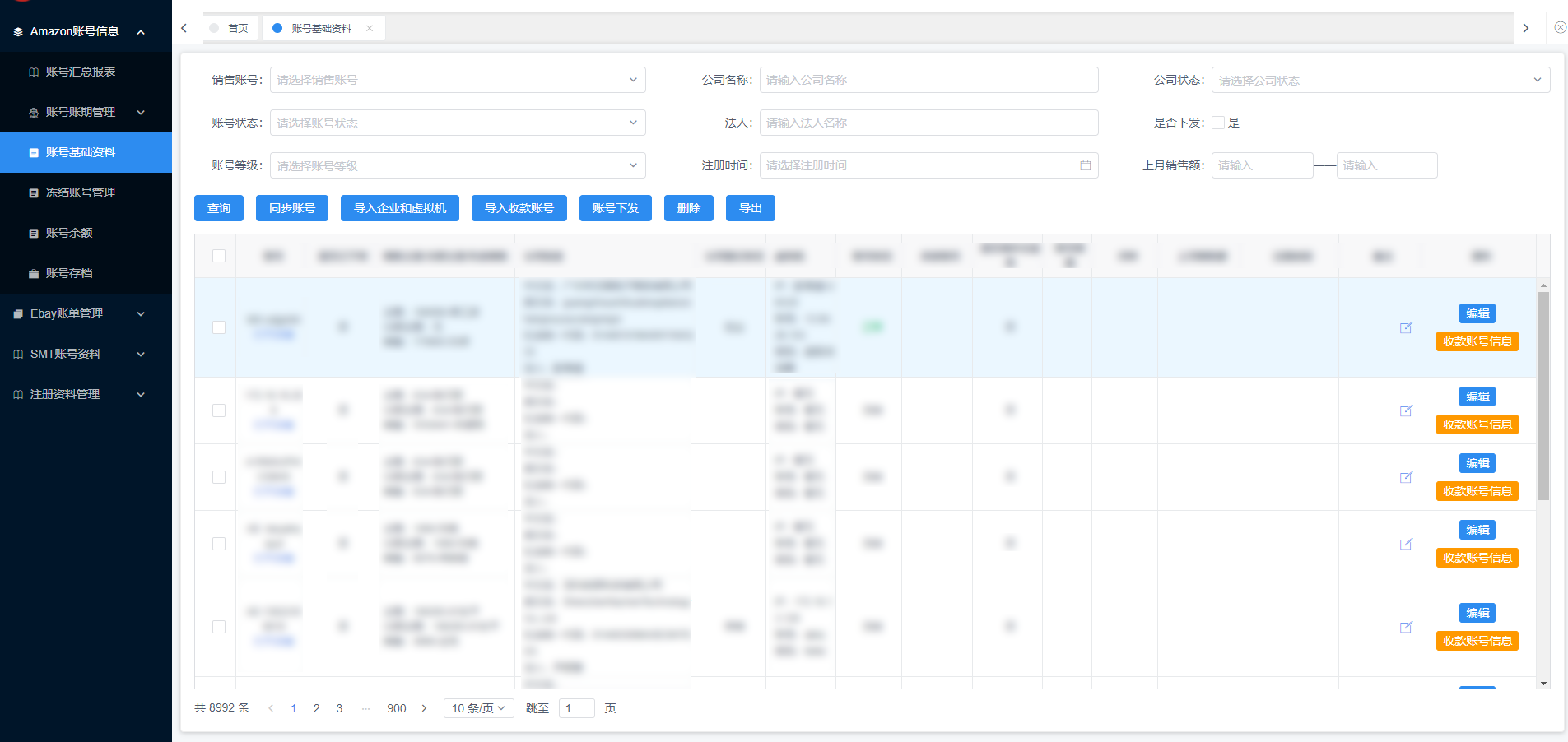Check the first table row checkbox

[219, 327]
